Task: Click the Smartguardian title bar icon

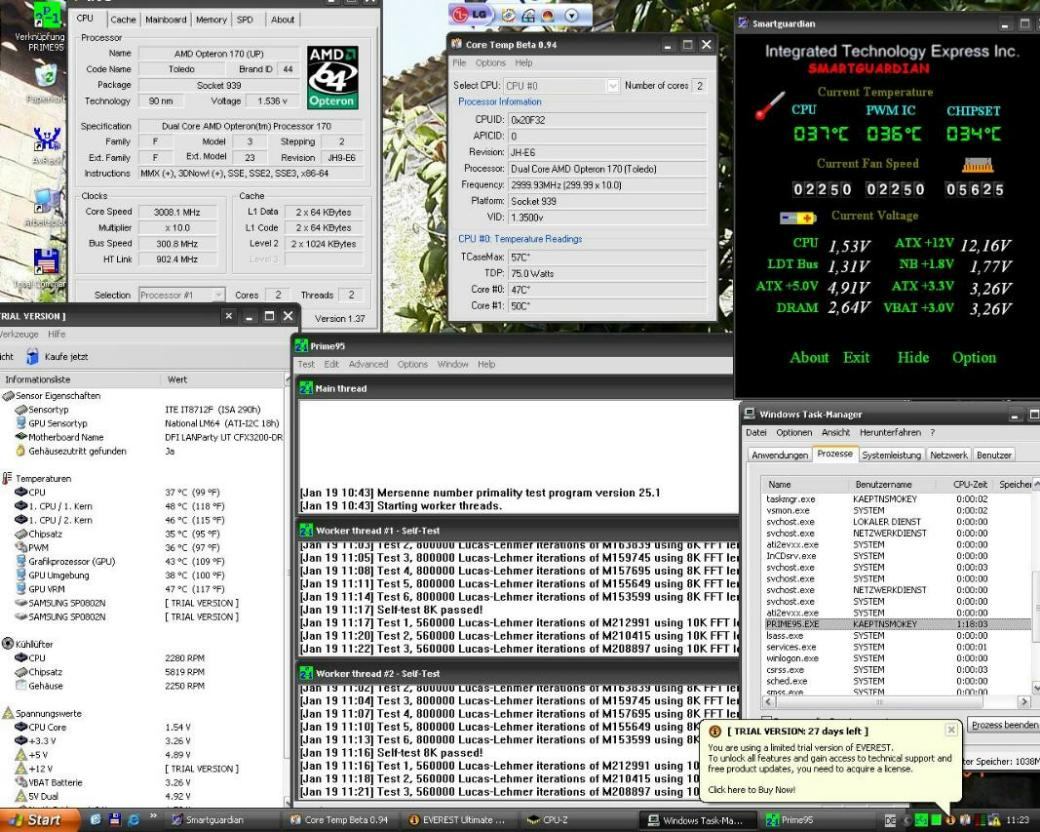Action: [743, 23]
